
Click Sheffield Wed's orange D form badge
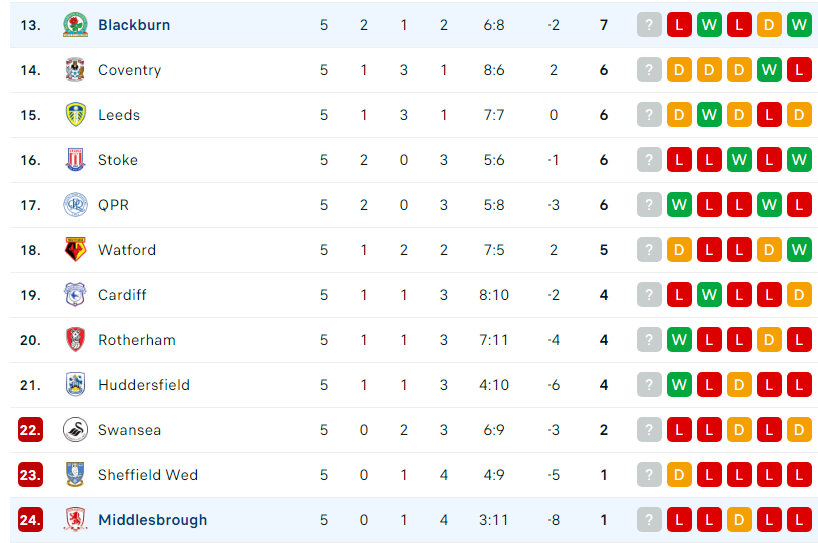click(679, 475)
